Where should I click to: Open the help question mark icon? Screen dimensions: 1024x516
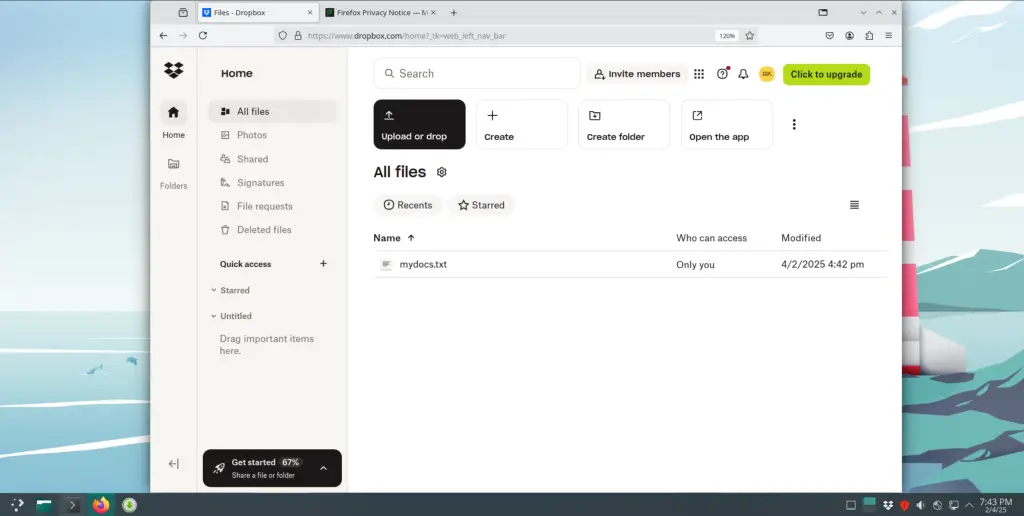tap(722, 74)
